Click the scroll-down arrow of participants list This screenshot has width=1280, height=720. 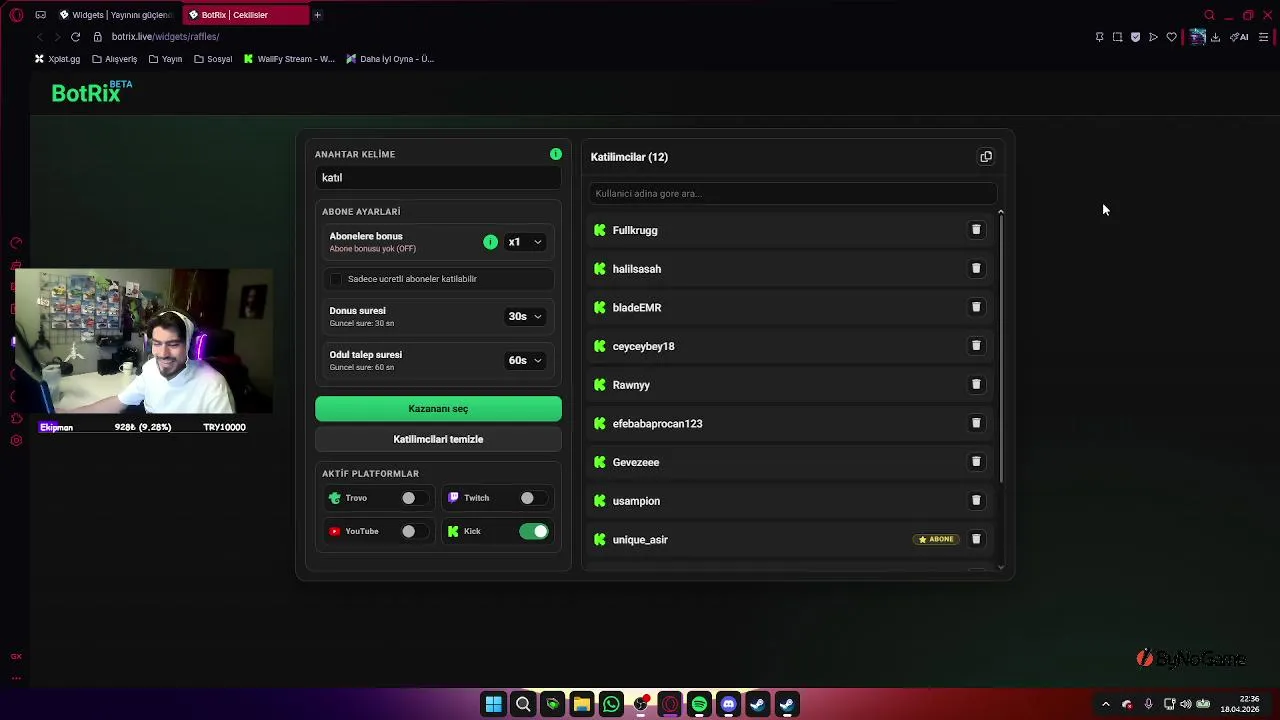(x=1000, y=568)
